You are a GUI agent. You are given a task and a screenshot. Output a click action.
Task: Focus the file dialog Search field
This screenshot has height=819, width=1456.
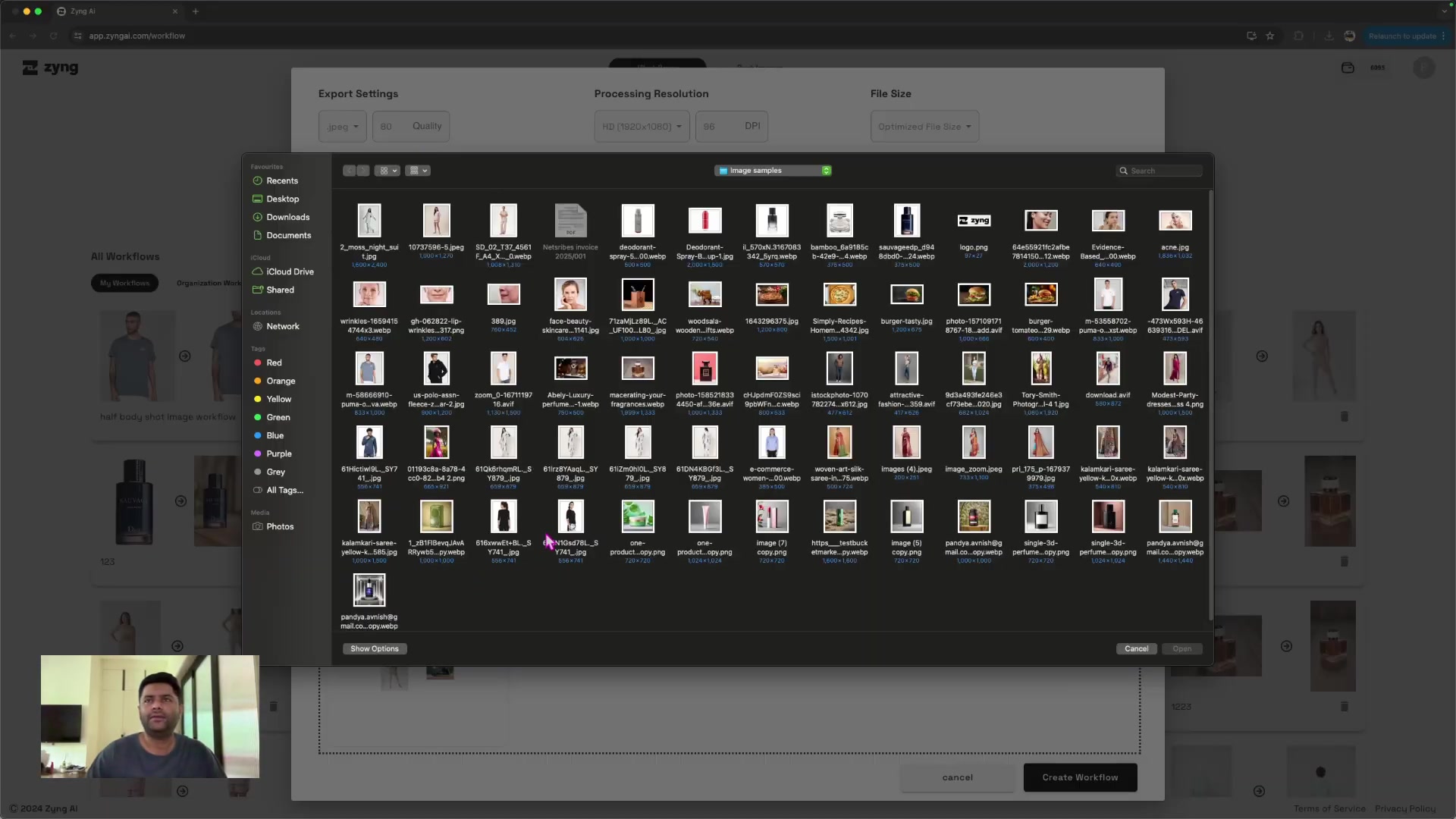click(1159, 171)
